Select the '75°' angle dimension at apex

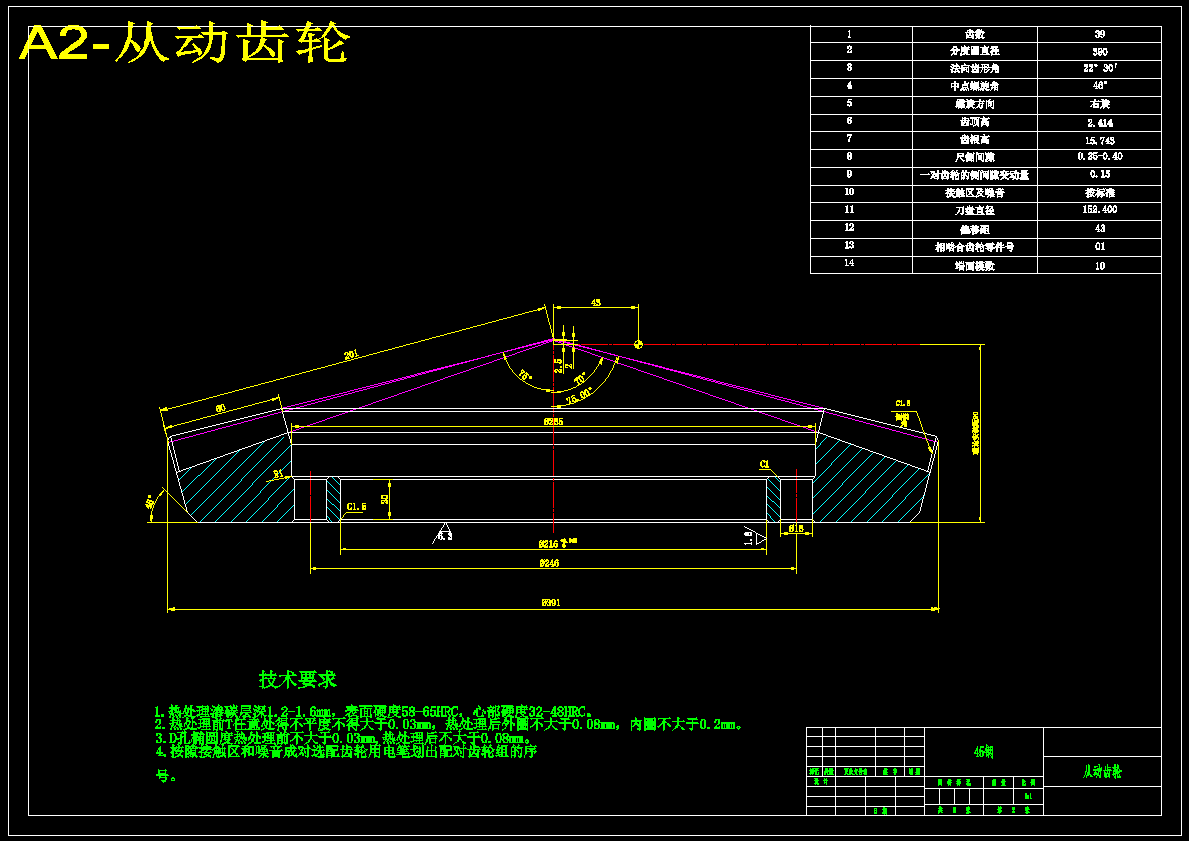coord(524,375)
